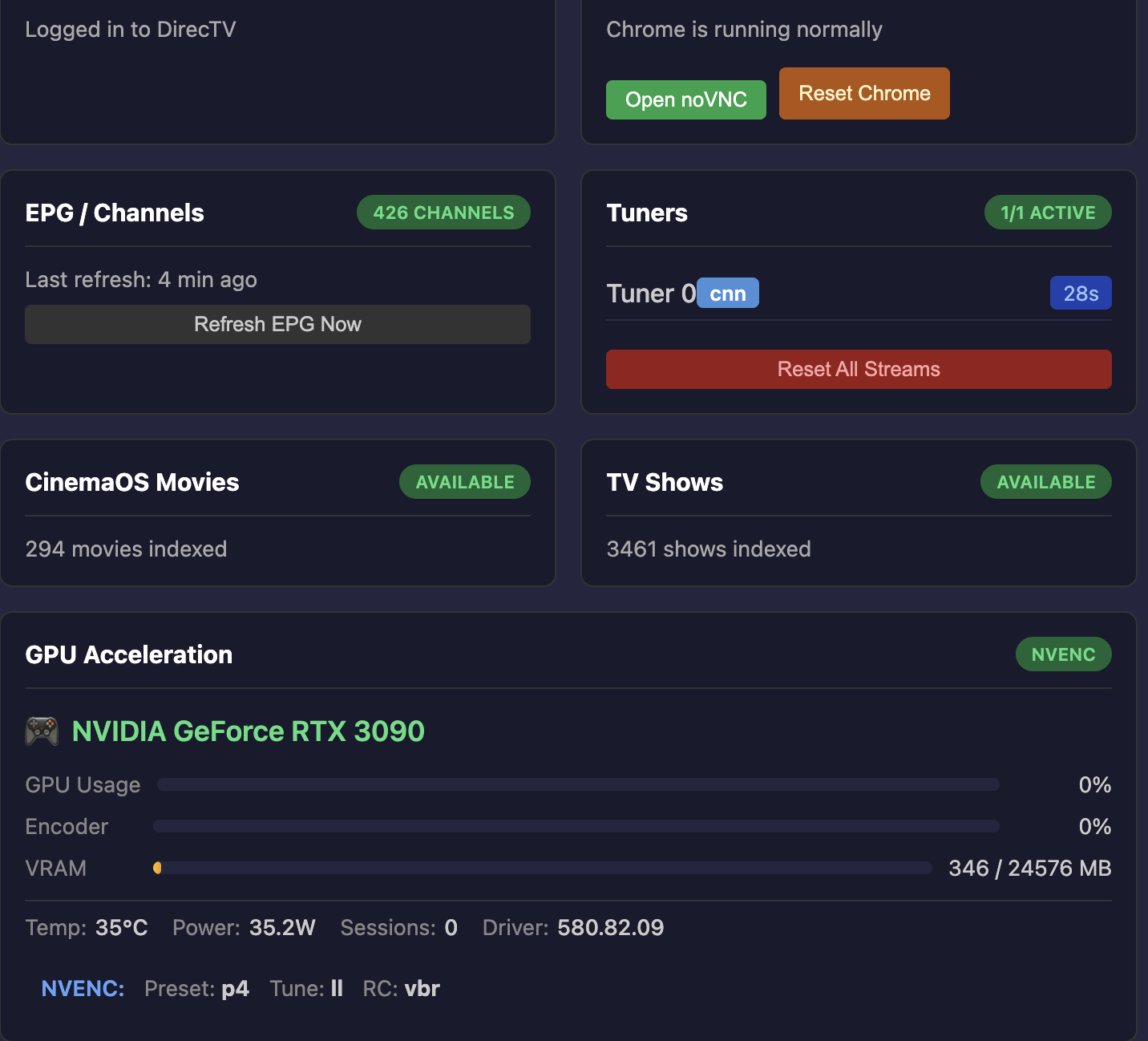Click the CinemaOS Movies AVAILABLE badge
This screenshot has height=1041, width=1148.
(464, 483)
